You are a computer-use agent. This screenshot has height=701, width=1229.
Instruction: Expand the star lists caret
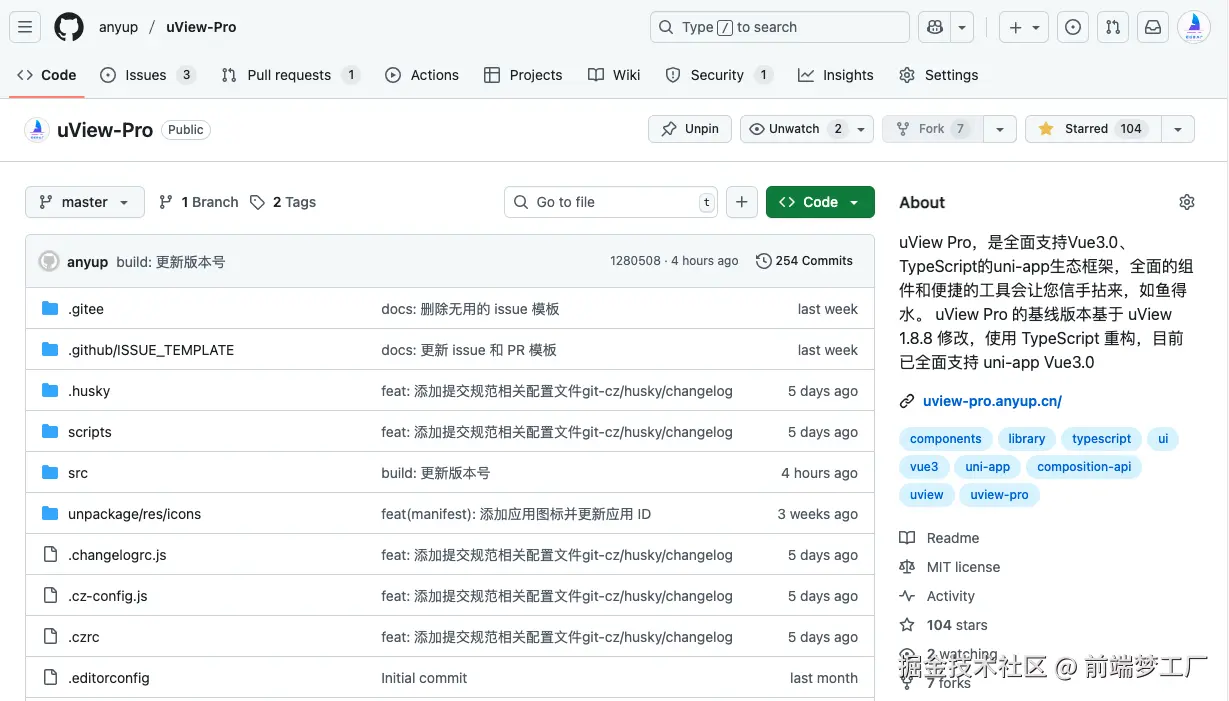(x=1178, y=129)
